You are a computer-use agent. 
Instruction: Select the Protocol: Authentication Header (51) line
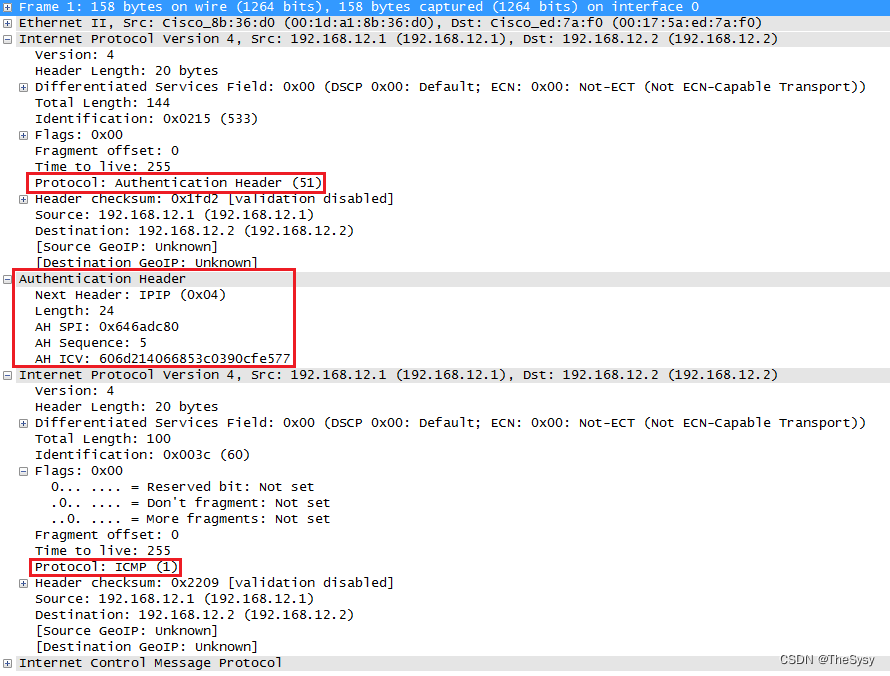(x=178, y=183)
